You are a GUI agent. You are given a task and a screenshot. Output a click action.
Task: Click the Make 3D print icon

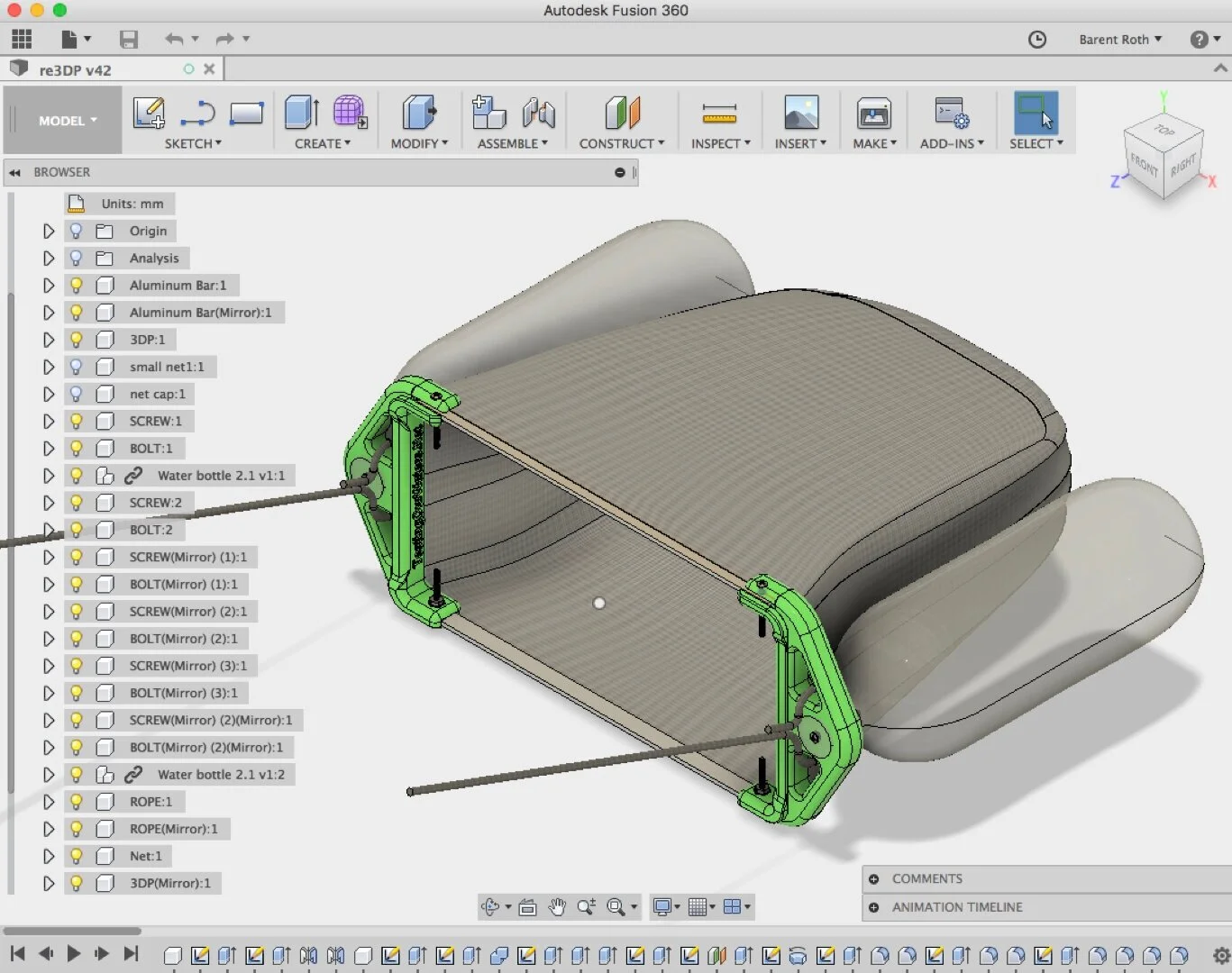tap(874, 114)
